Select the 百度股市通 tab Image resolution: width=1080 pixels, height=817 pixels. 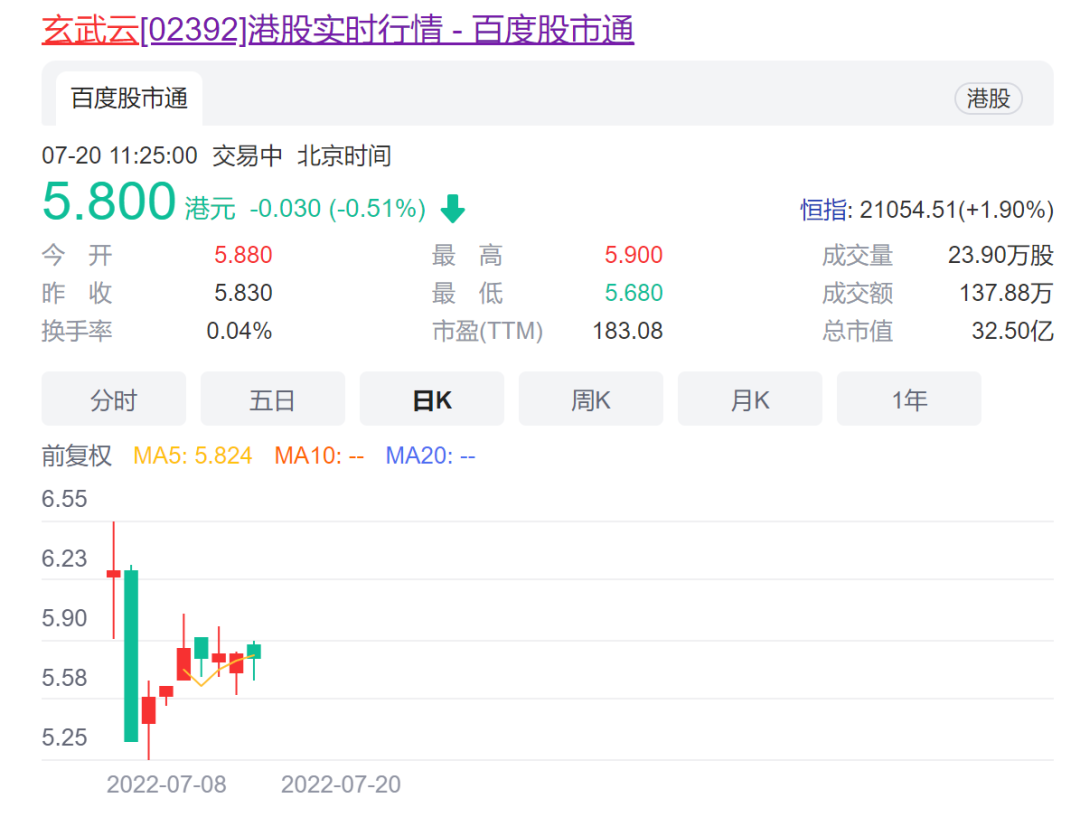click(x=129, y=99)
